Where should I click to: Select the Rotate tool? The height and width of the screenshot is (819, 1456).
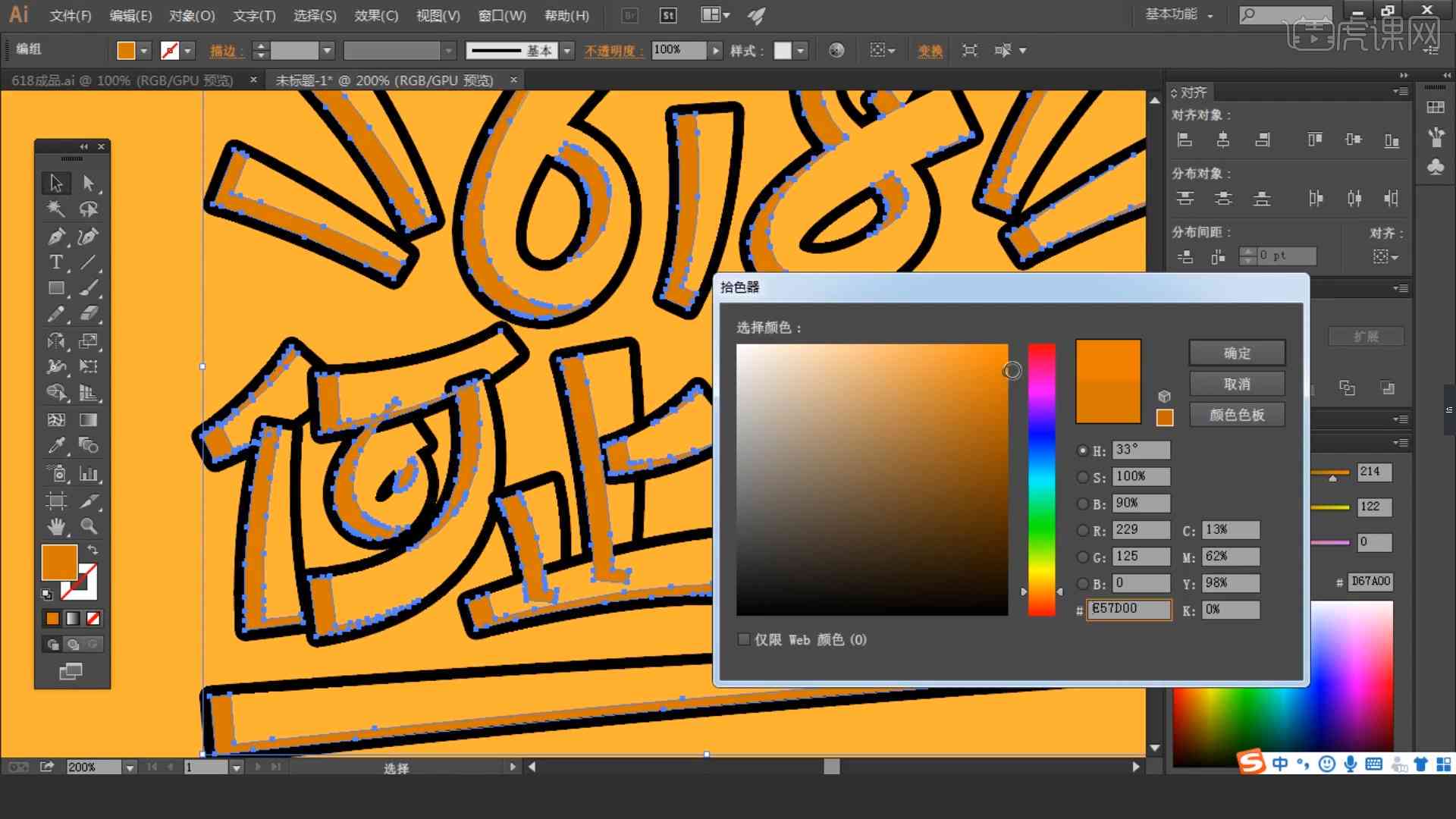56,340
